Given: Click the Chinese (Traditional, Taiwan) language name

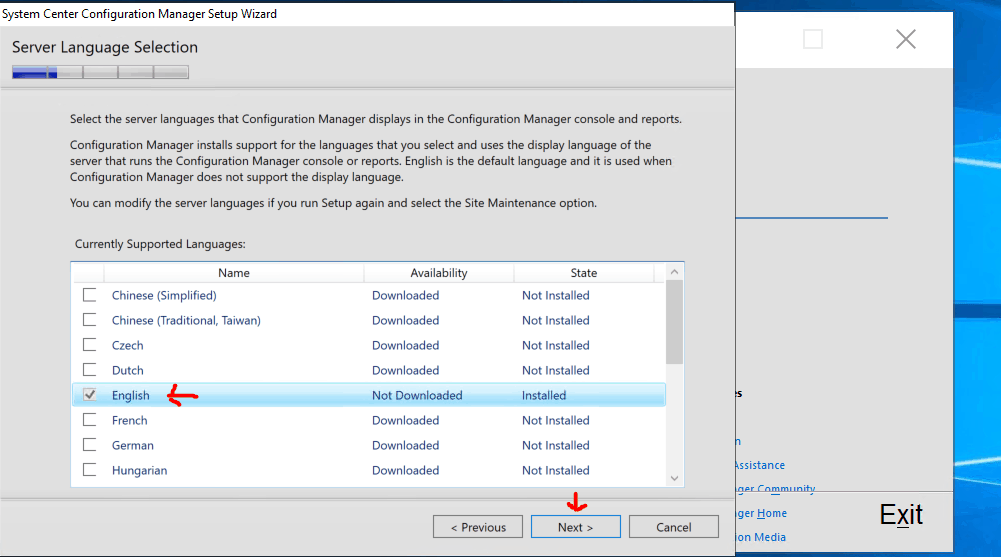Looking at the screenshot, I should 186,320.
